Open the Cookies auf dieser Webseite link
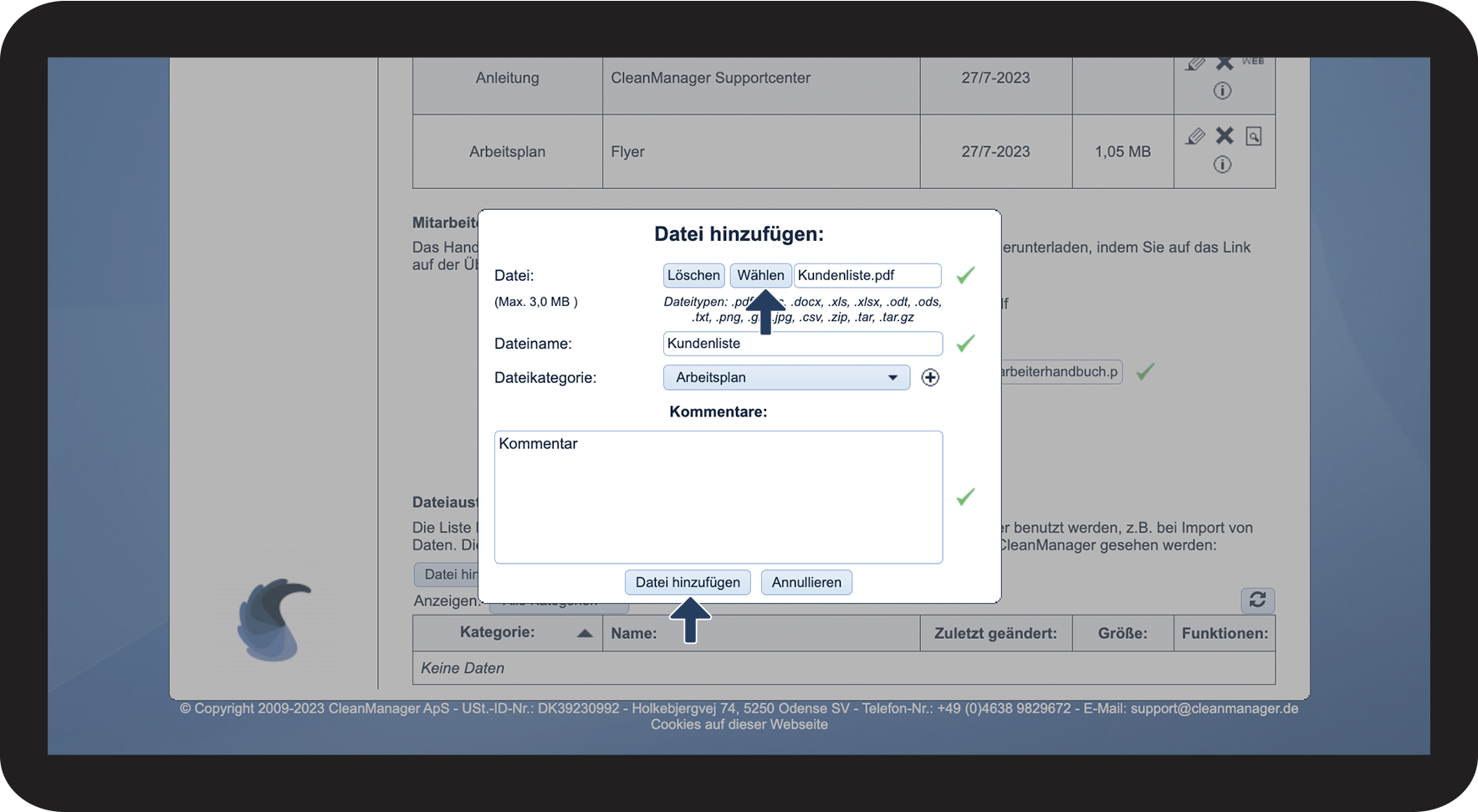 (x=739, y=725)
